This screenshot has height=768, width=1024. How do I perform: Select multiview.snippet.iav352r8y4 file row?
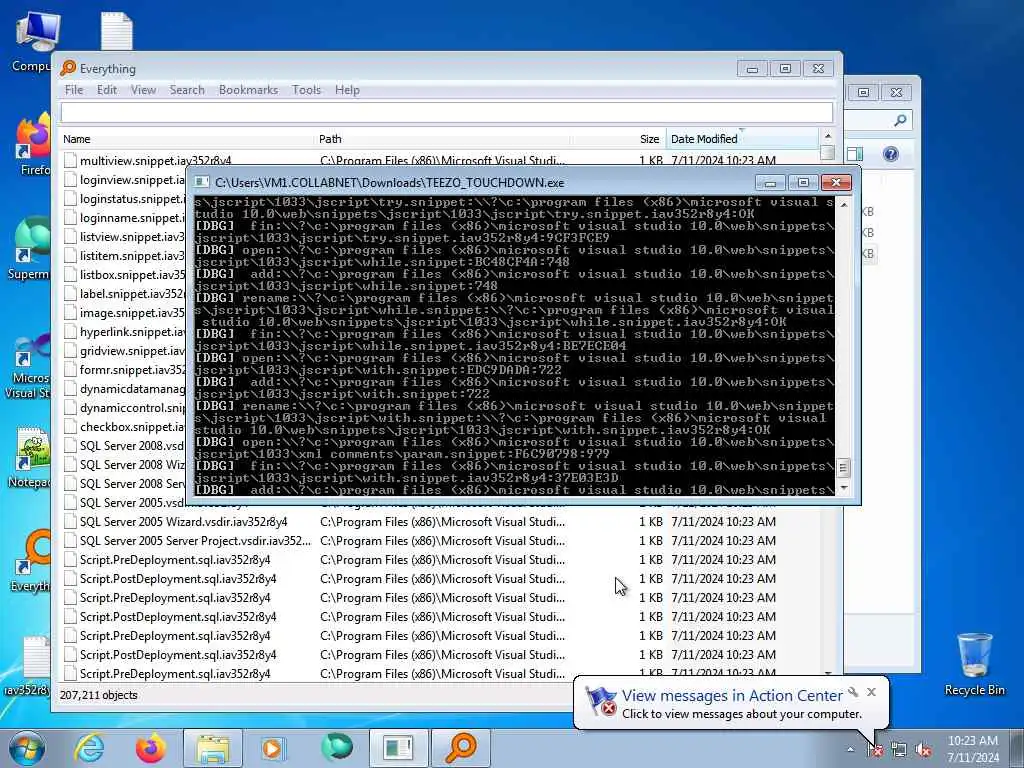click(439, 161)
